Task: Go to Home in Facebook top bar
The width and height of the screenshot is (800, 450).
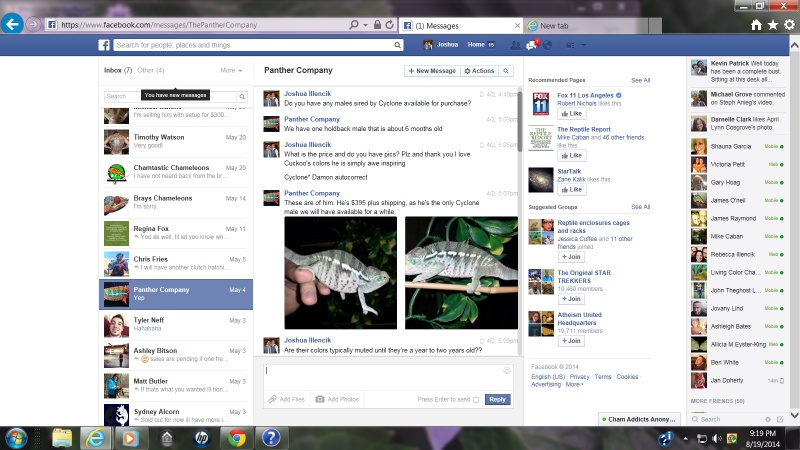Action: click(x=476, y=45)
